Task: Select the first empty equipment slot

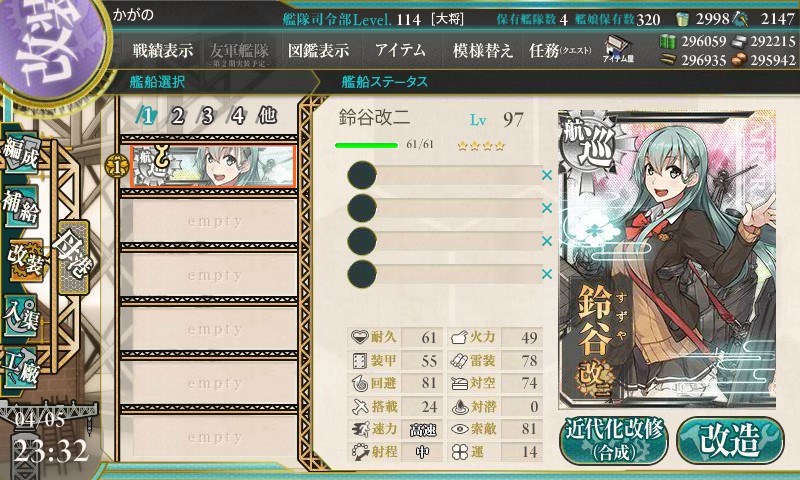Action: point(444,175)
